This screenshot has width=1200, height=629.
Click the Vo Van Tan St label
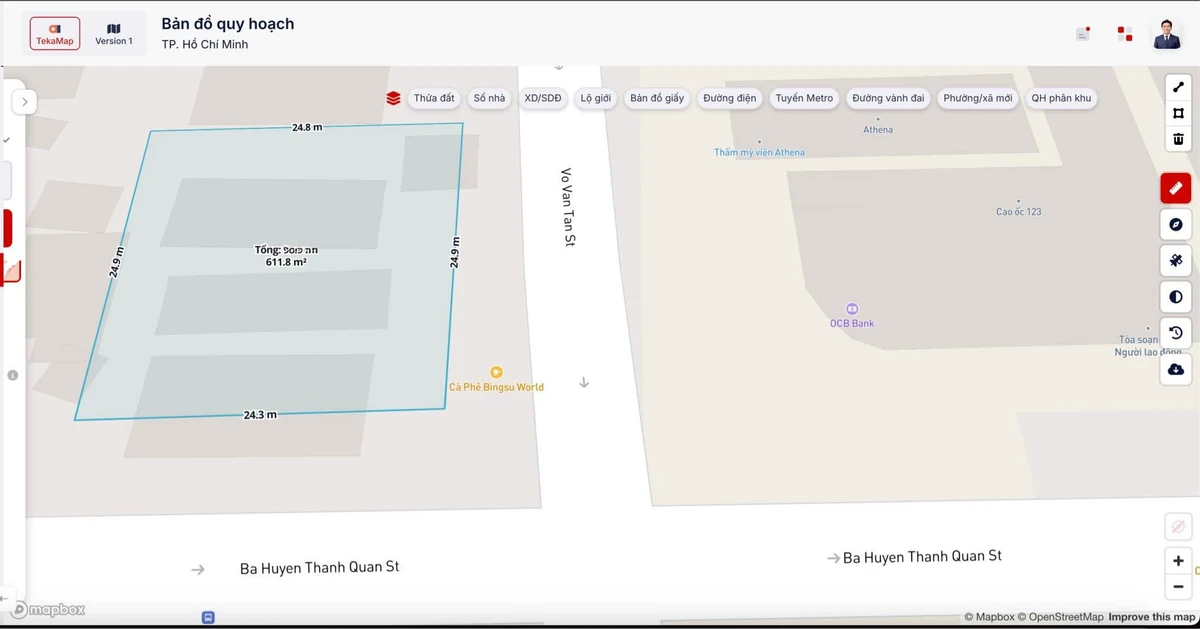(567, 207)
